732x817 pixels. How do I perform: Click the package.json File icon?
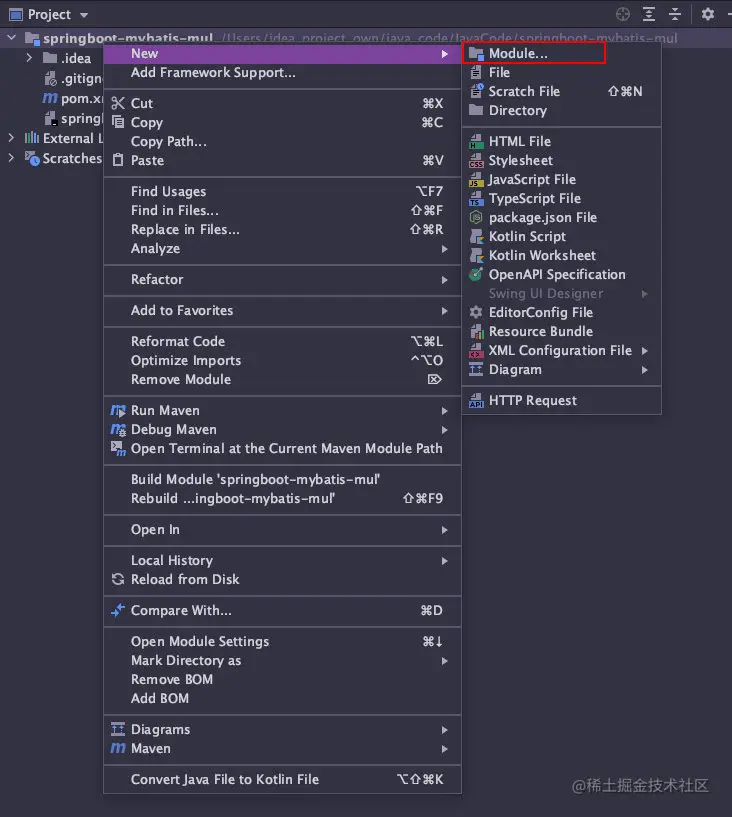pos(476,217)
